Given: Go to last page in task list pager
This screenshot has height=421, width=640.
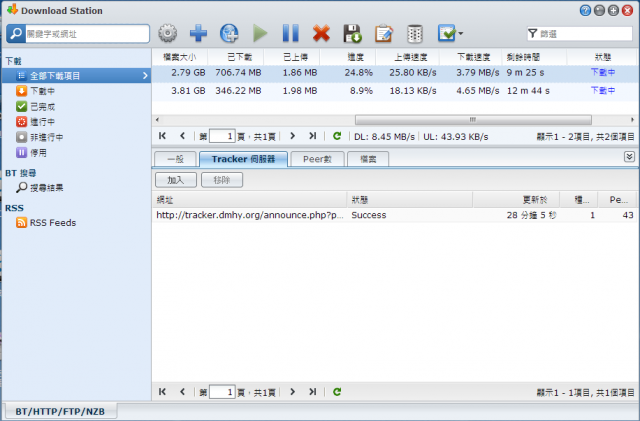Looking at the screenshot, I should pyautogui.click(x=313, y=136).
